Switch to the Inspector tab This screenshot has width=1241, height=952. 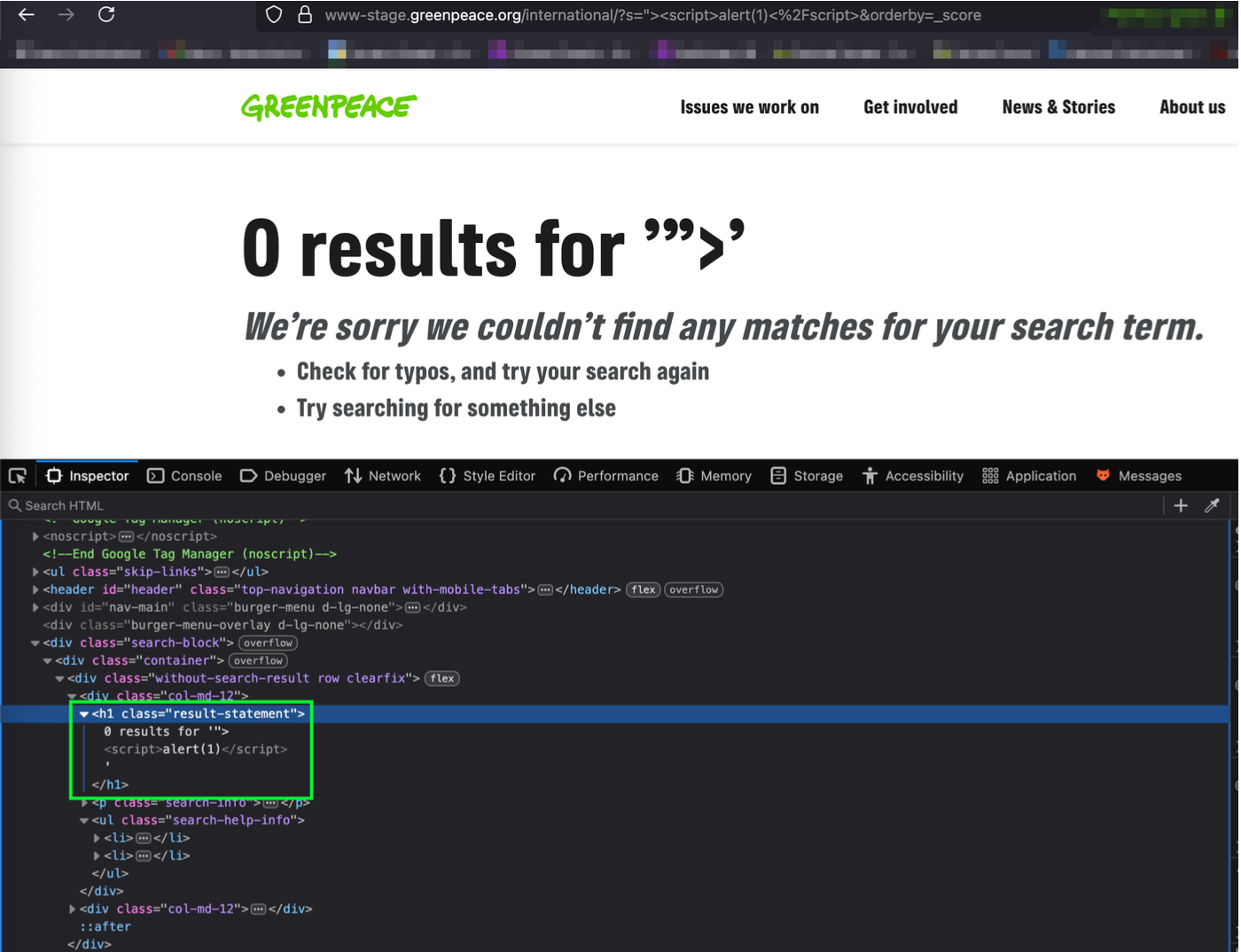[87, 476]
